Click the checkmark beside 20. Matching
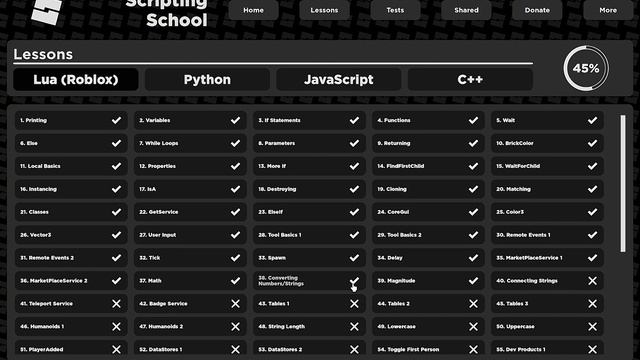640x360 pixels. [592, 189]
